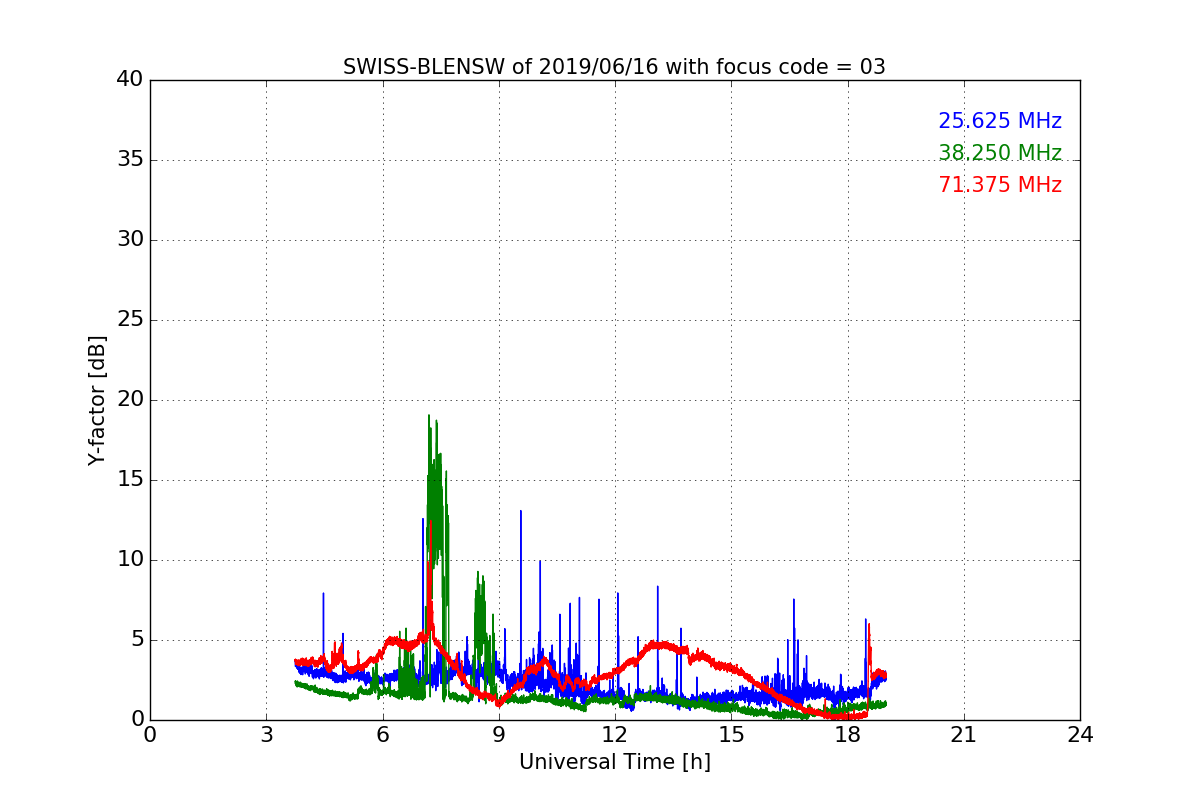The image size is (1200, 800).
Task: Click the x-axis tick label 15
Action: [x=731, y=735]
